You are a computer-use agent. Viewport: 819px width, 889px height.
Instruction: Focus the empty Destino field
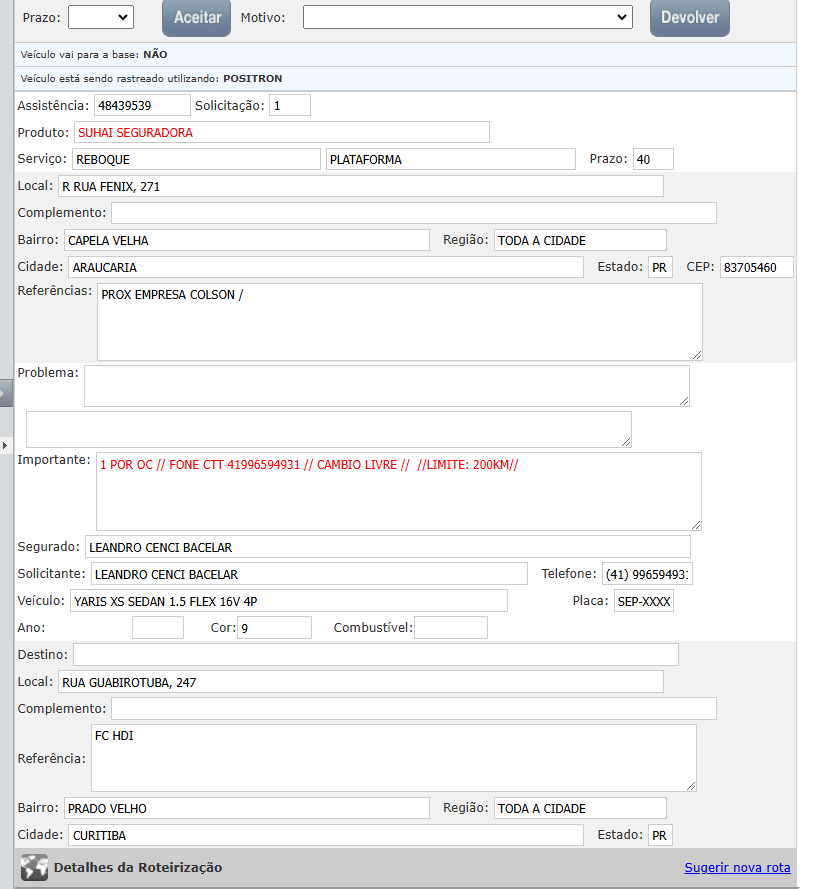(x=375, y=654)
